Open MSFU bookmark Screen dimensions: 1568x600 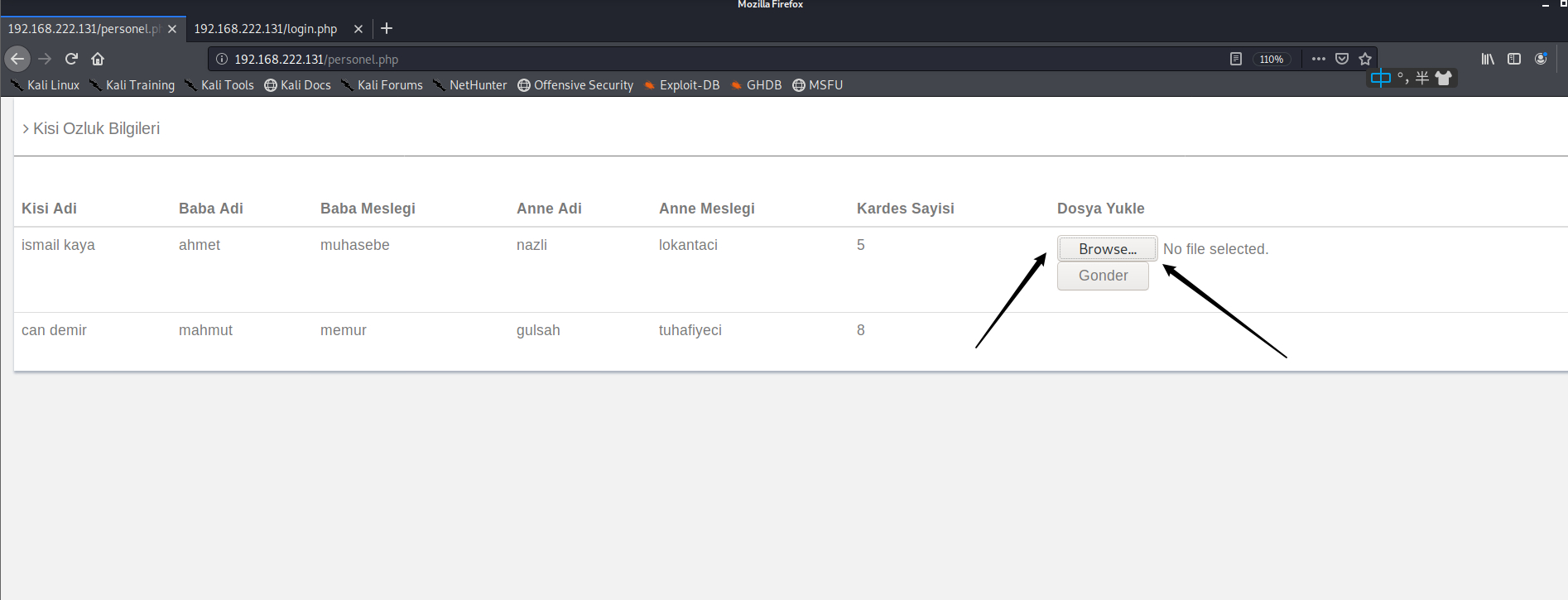coord(818,85)
